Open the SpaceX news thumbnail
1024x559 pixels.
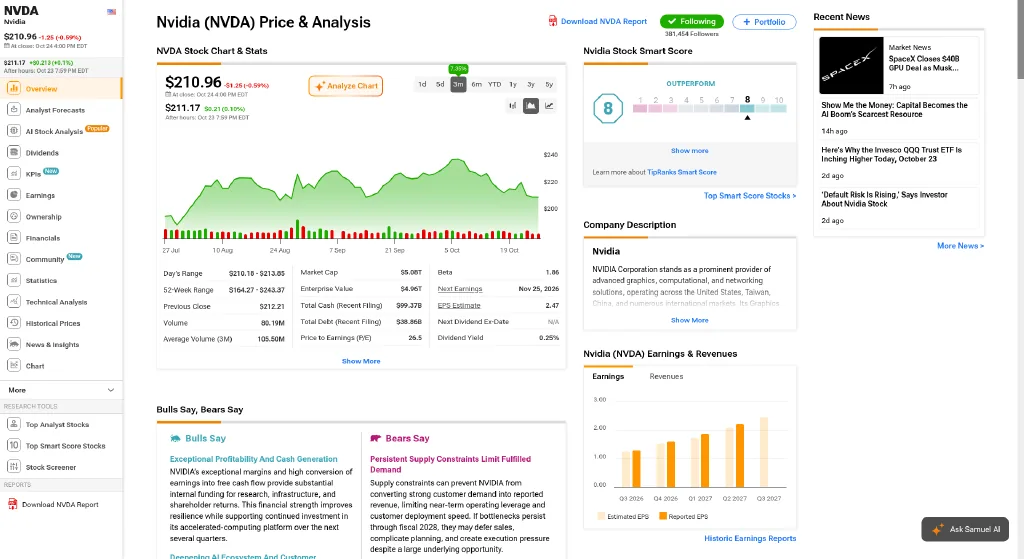tap(851, 65)
